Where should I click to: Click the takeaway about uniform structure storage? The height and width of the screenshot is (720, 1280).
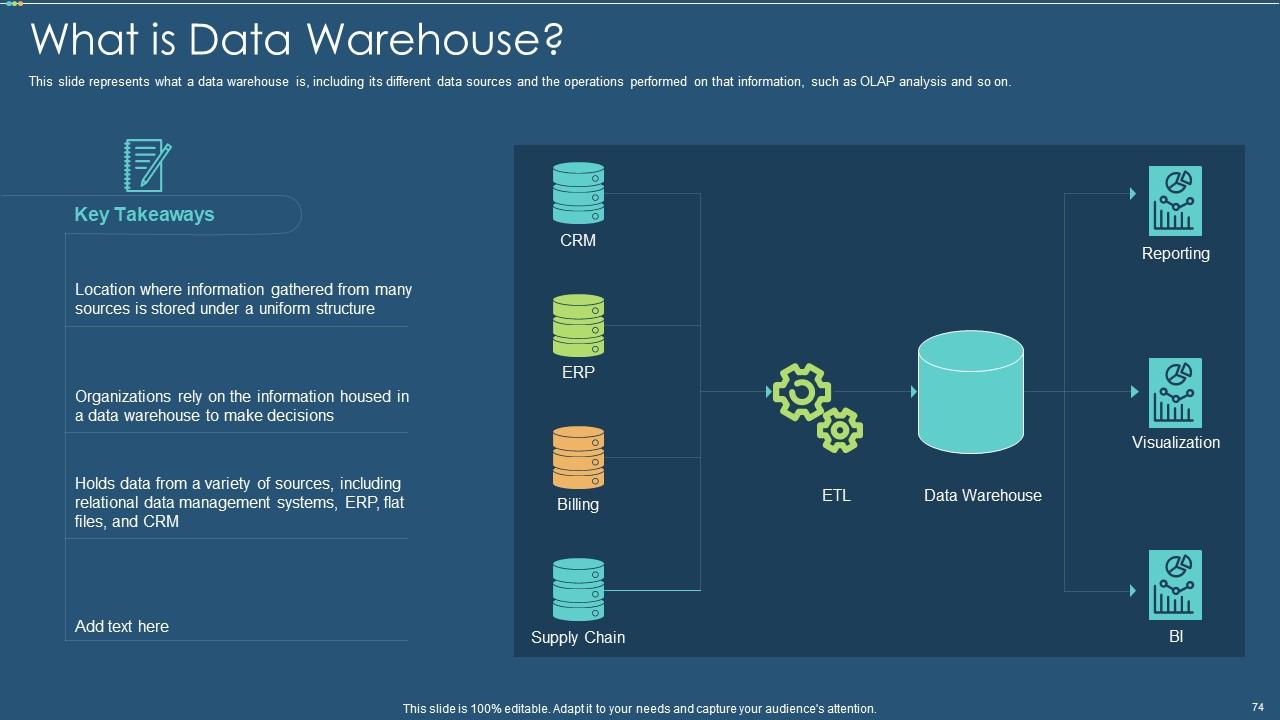click(x=243, y=299)
